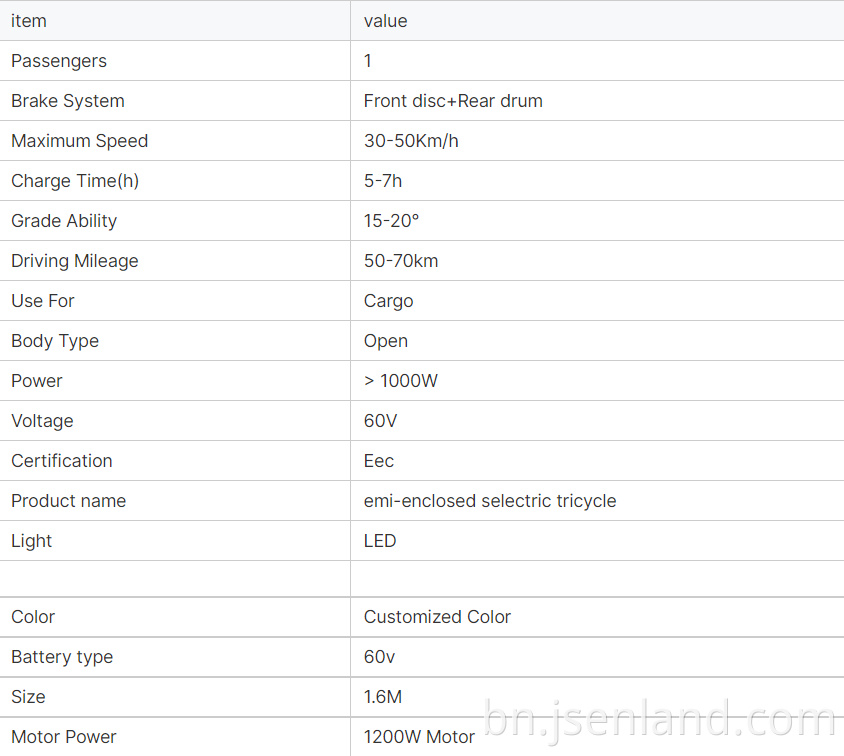This screenshot has width=844, height=756.
Task: Click the 'Customized Color' value
Action: pyautogui.click(x=437, y=617)
